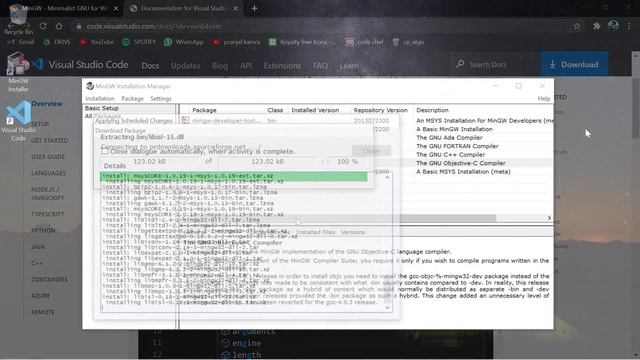The height and width of the screenshot is (360, 640).
Task: Click the right arrow of package list scrollbar
Action: (x=549, y=218)
